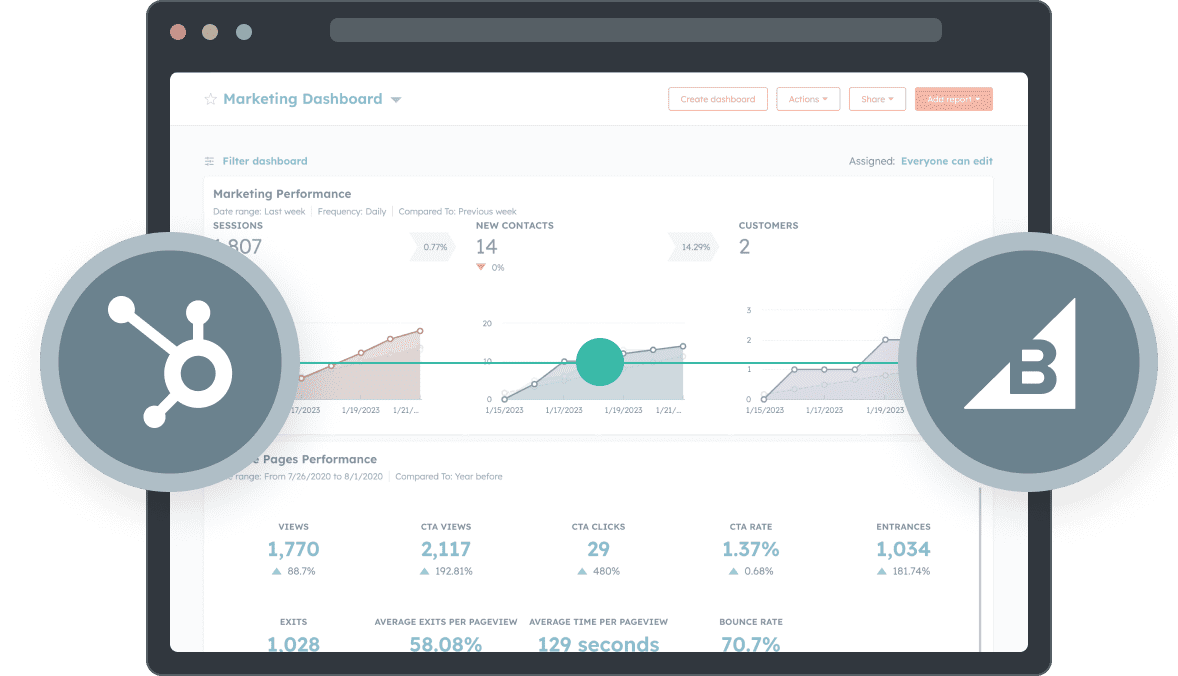Click the up triangle beside 88.7%
This screenshot has height=676, width=1178.
276,572
